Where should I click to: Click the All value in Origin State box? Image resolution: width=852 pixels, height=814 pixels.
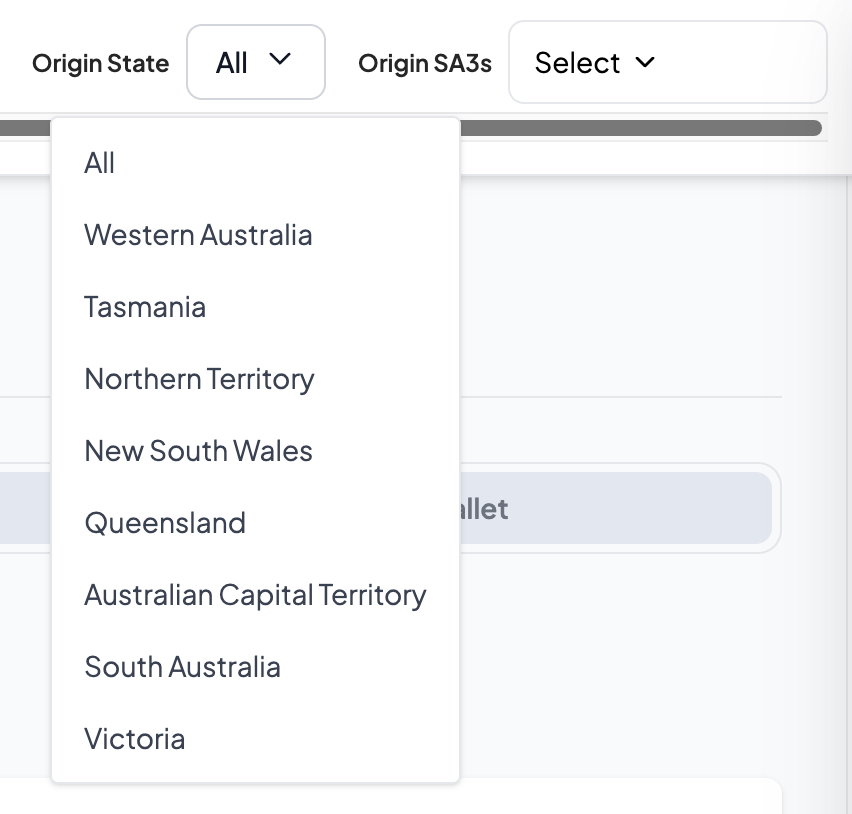[231, 63]
